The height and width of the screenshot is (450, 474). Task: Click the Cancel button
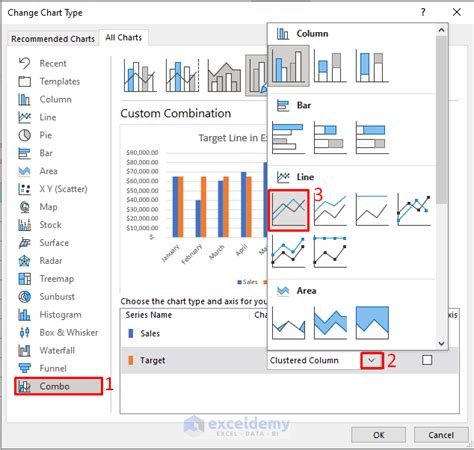pos(441,435)
